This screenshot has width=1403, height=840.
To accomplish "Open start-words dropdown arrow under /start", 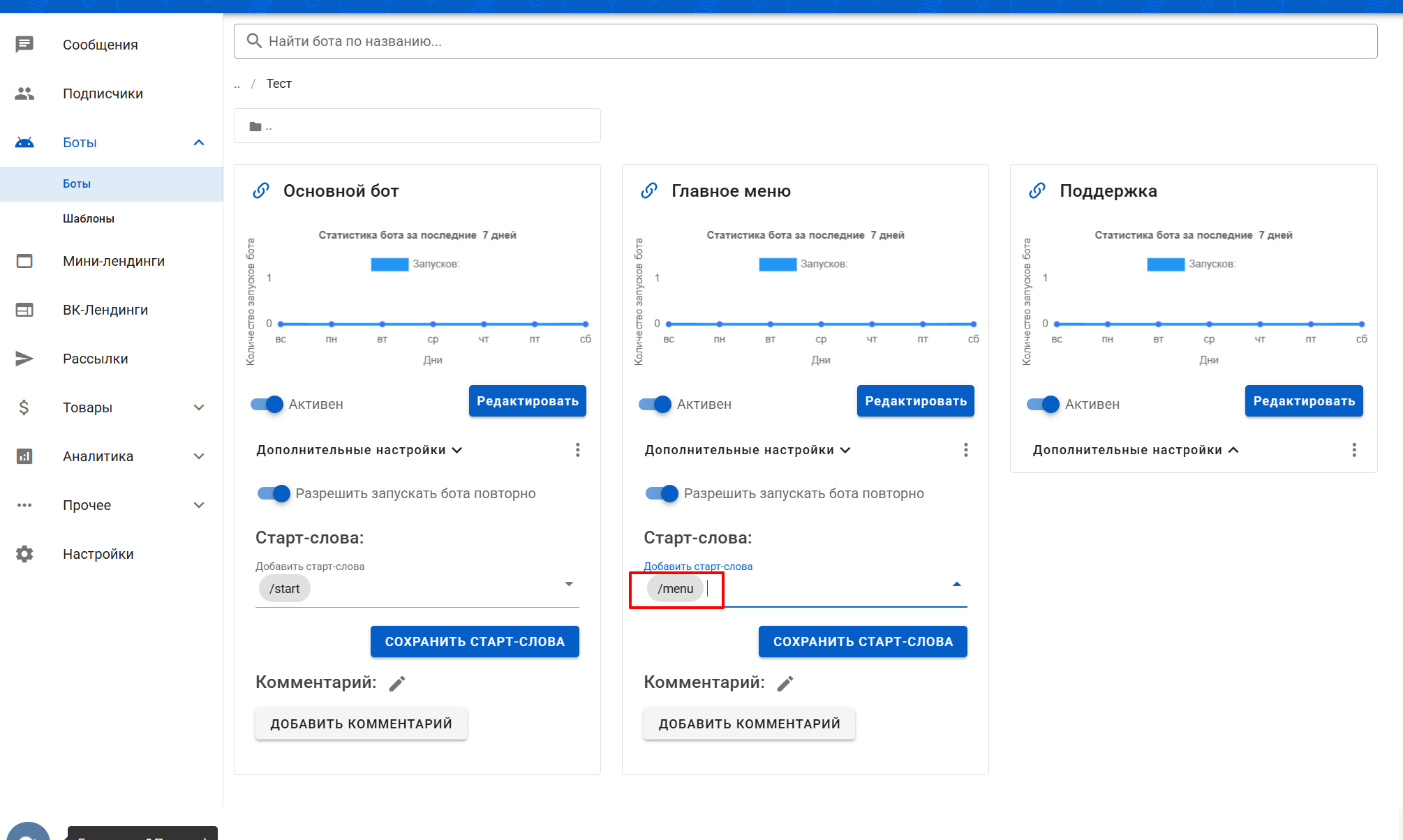I will pyautogui.click(x=569, y=584).
